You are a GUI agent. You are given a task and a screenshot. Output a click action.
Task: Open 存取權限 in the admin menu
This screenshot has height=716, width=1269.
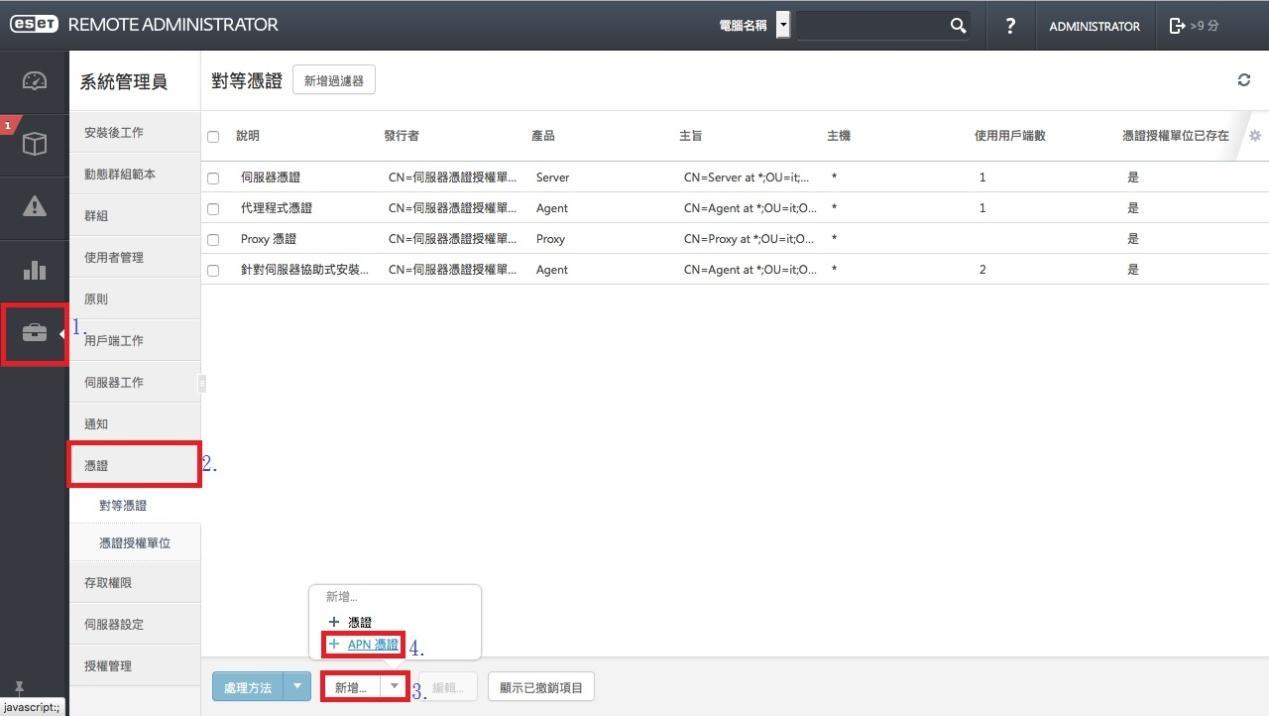pyautogui.click(x=134, y=582)
